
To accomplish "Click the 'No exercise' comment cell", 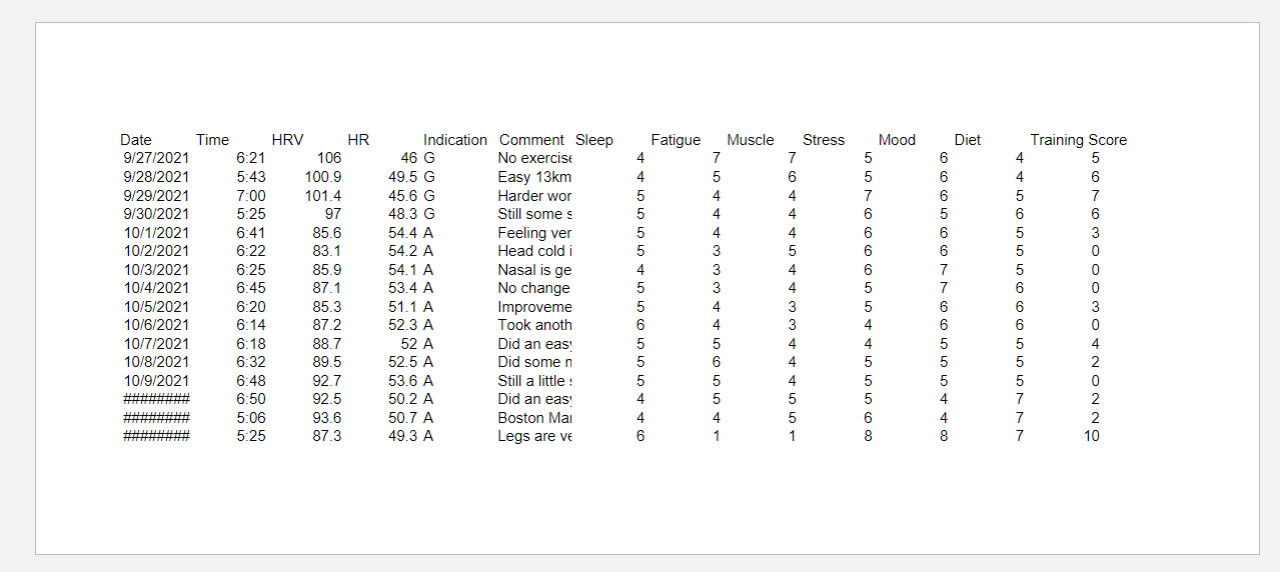I will 535,158.
